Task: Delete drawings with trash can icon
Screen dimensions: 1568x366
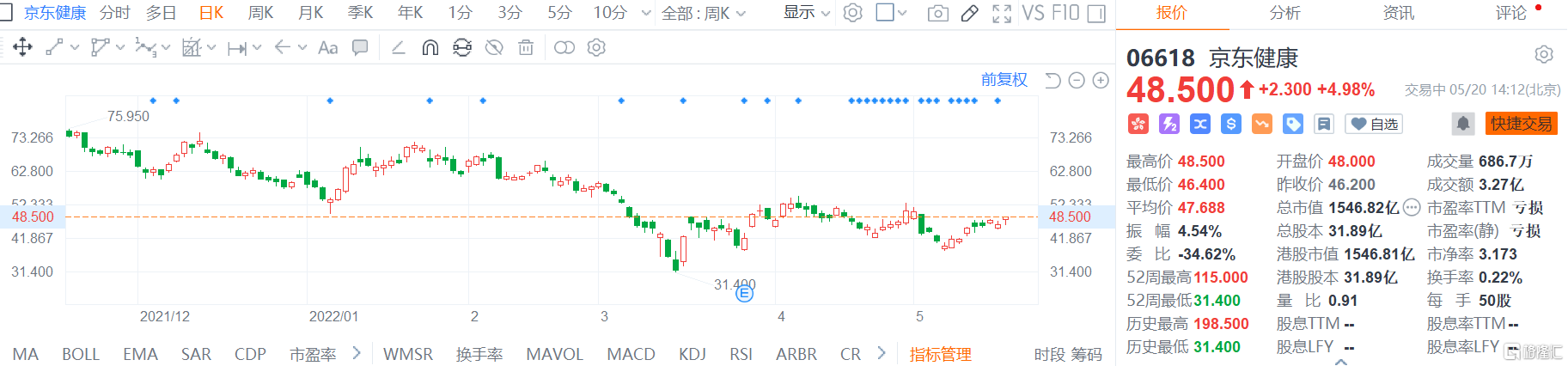Action: [526, 47]
